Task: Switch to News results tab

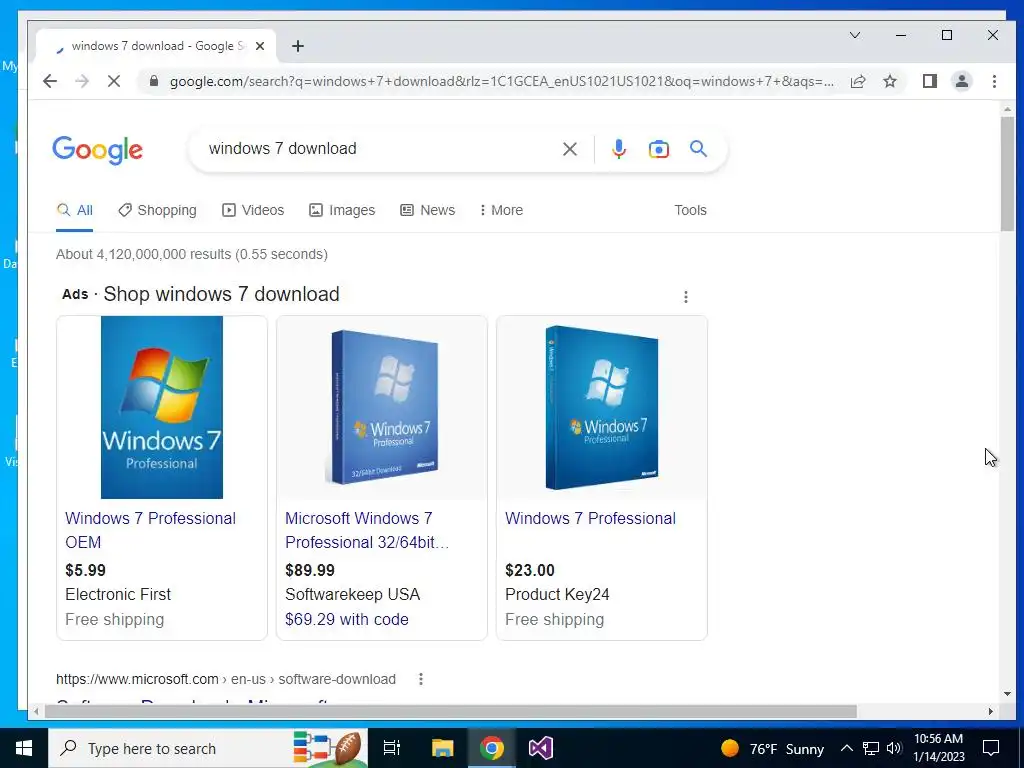Action: tap(428, 210)
